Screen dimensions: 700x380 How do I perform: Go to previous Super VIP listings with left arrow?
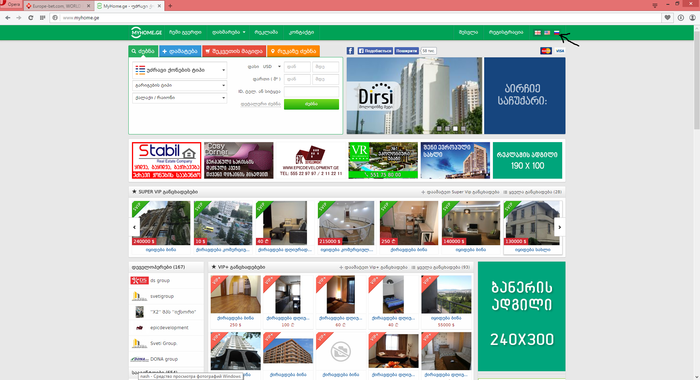pos(134,227)
